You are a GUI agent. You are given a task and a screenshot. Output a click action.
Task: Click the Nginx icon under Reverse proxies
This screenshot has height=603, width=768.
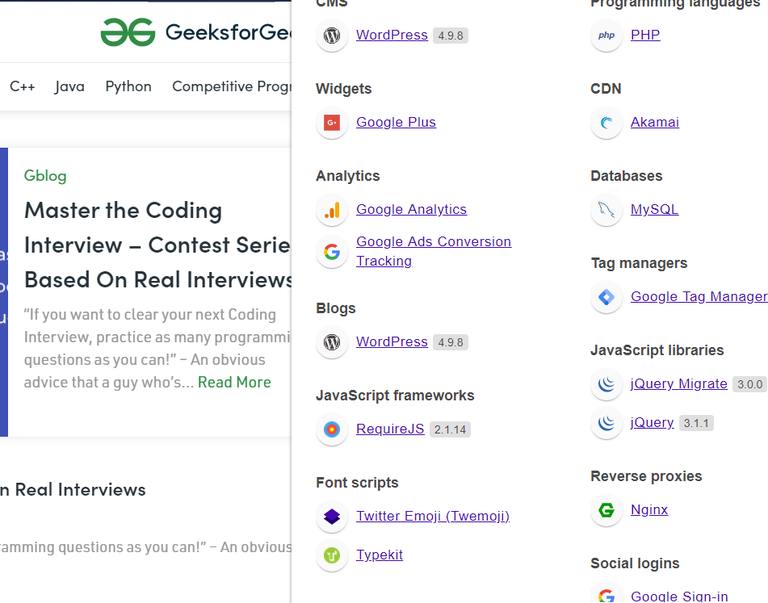click(x=606, y=510)
